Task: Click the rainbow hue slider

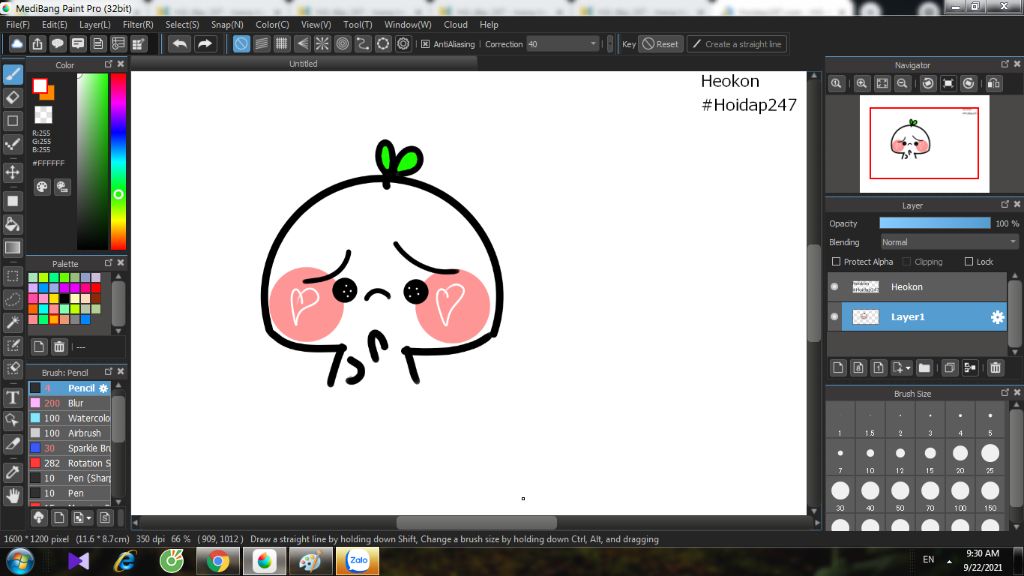Action: pos(118,161)
